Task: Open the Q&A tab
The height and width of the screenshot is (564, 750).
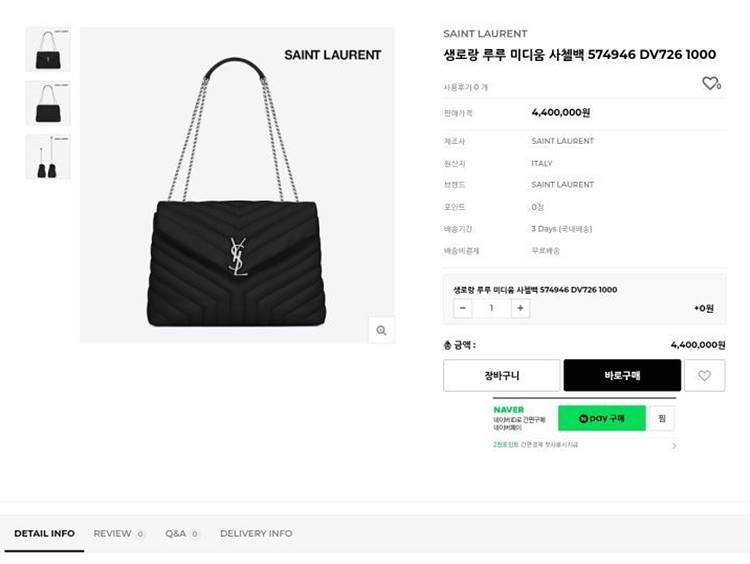Action: (x=182, y=533)
